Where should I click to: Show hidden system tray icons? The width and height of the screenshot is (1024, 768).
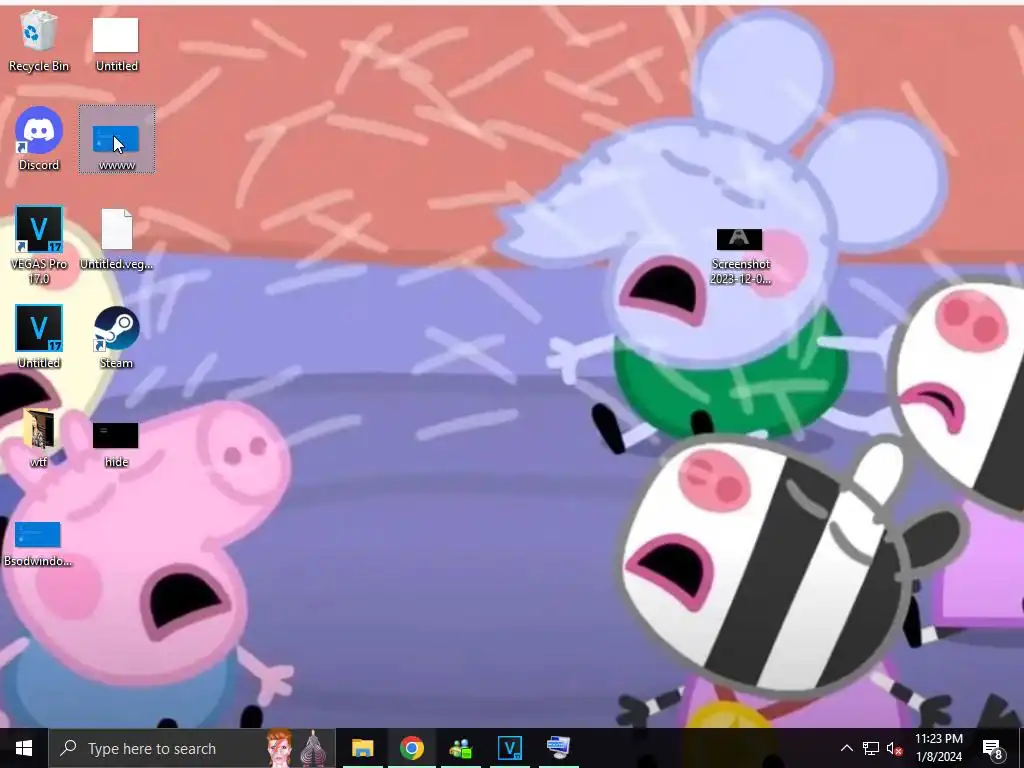click(846, 748)
